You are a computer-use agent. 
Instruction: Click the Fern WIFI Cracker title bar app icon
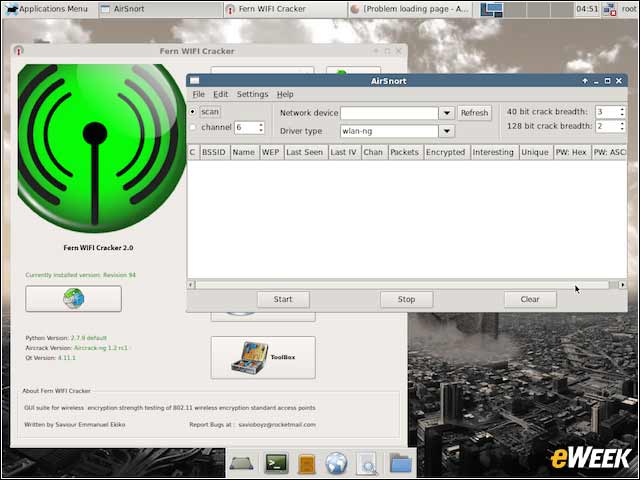tap(19, 51)
